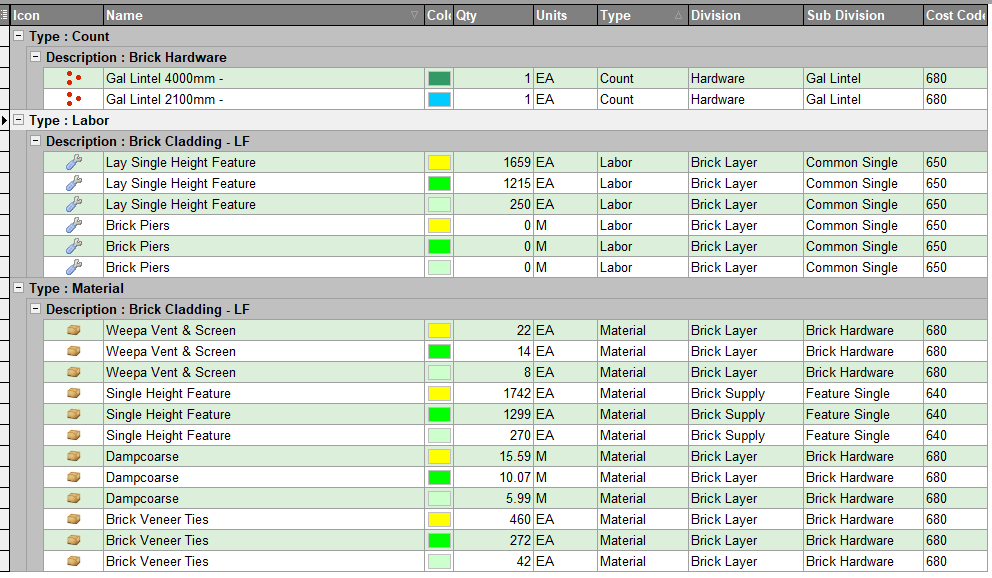
Task: Click the box icon of first Weepa Vent & Screen
Action: tap(73, 330)
